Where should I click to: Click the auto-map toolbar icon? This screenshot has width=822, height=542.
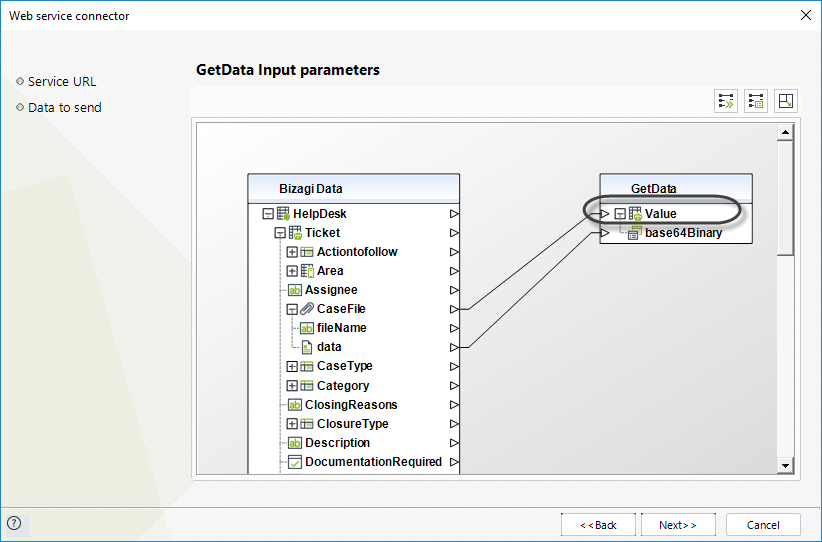tap(726, 101)
